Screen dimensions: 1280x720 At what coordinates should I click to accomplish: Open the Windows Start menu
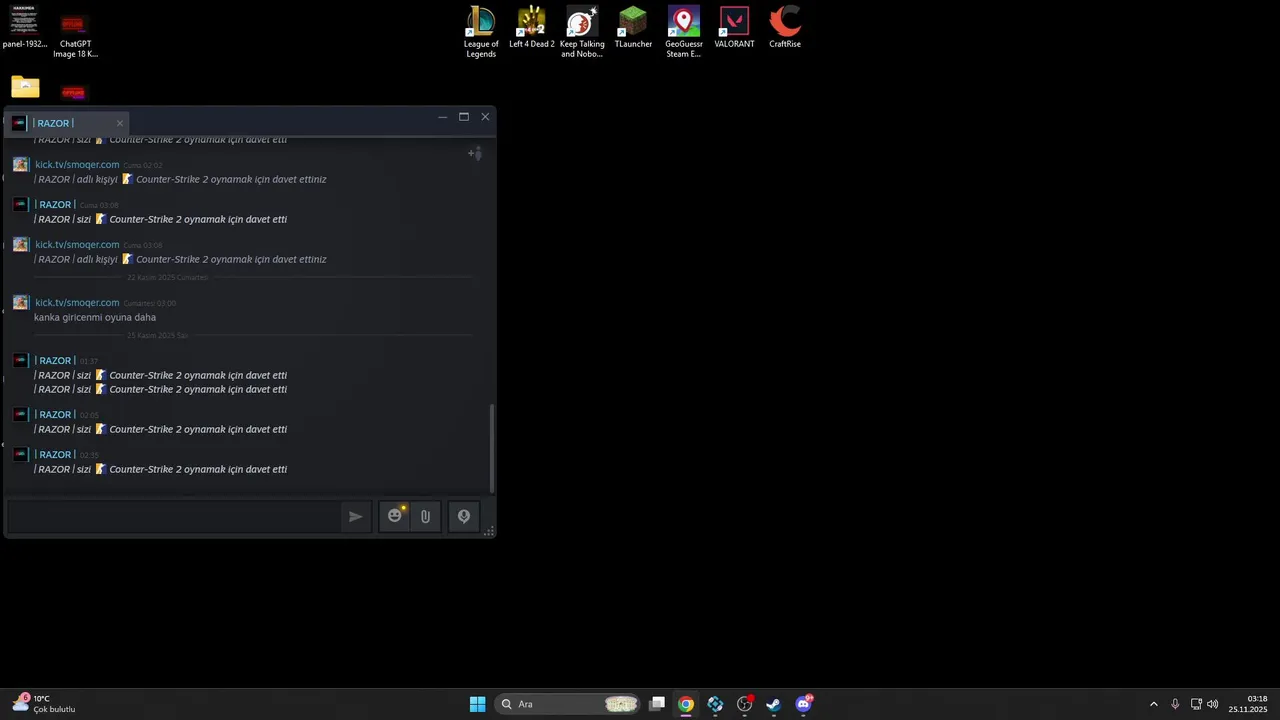click(x=478, y=704)
